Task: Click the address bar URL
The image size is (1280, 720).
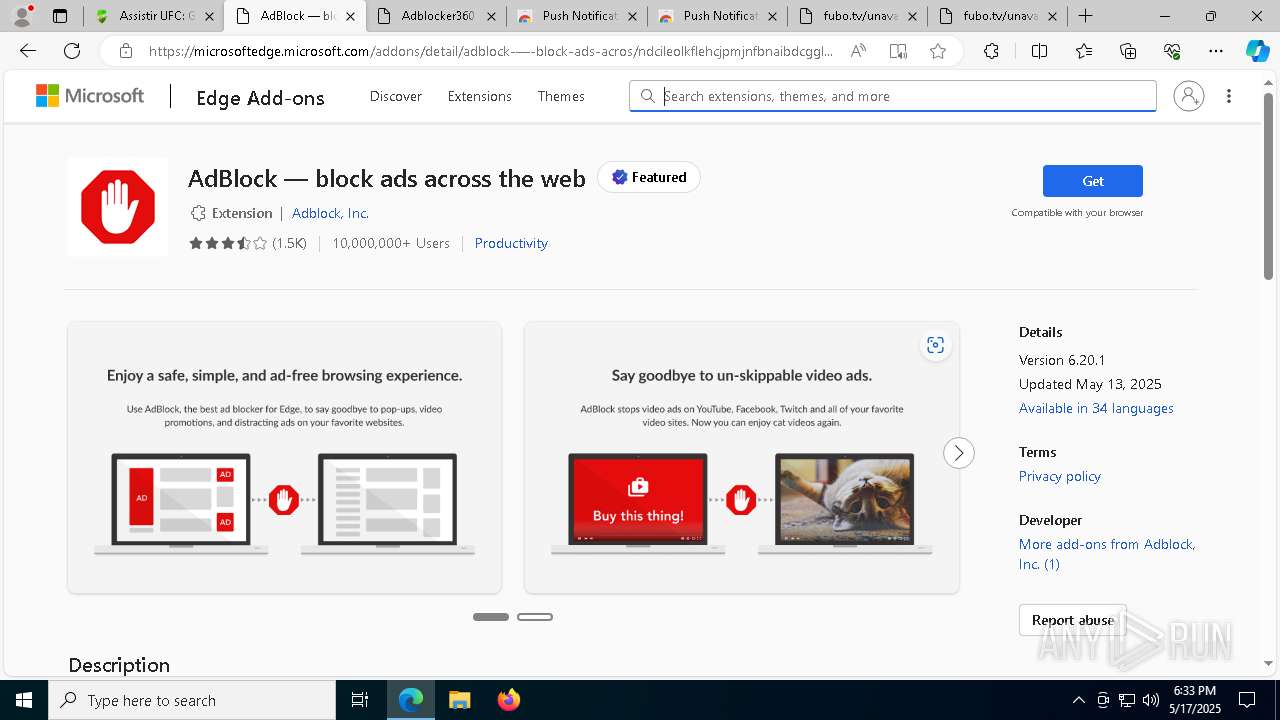Action: [490, 51]
